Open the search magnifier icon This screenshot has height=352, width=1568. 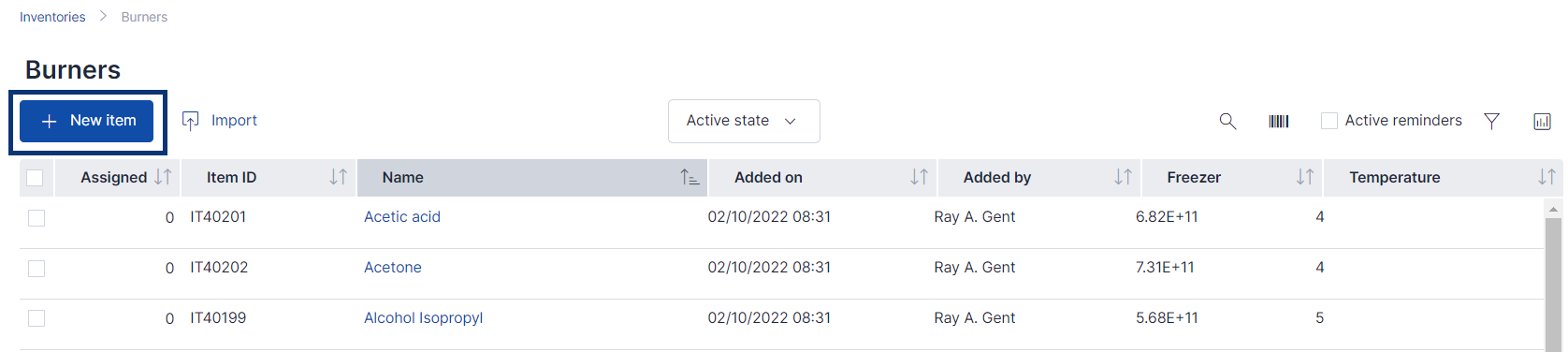coord(1227,121)
